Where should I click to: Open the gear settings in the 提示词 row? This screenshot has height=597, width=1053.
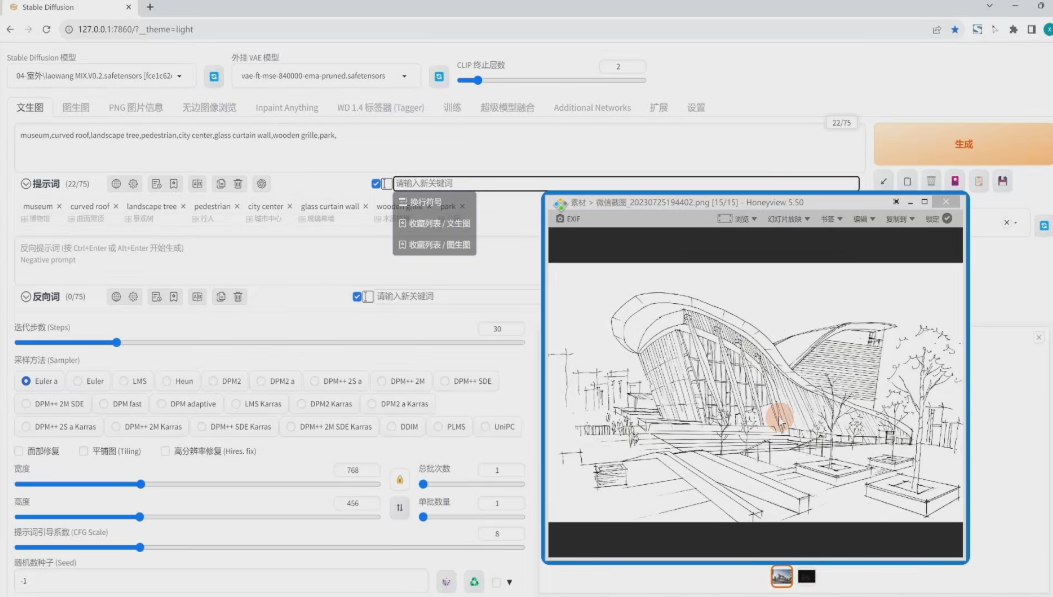pos(133,183)
